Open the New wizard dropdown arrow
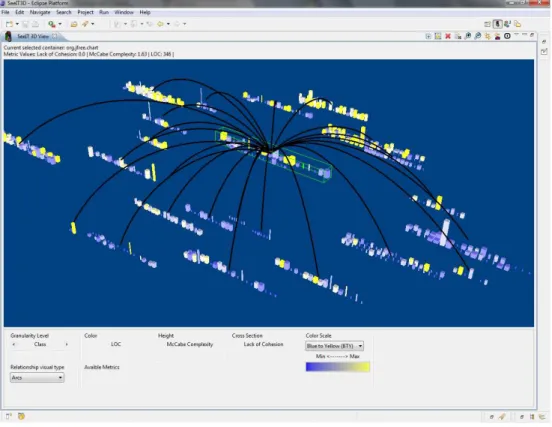Image resolution: width=552 pixels, height=427 pixels. [17, 24]
